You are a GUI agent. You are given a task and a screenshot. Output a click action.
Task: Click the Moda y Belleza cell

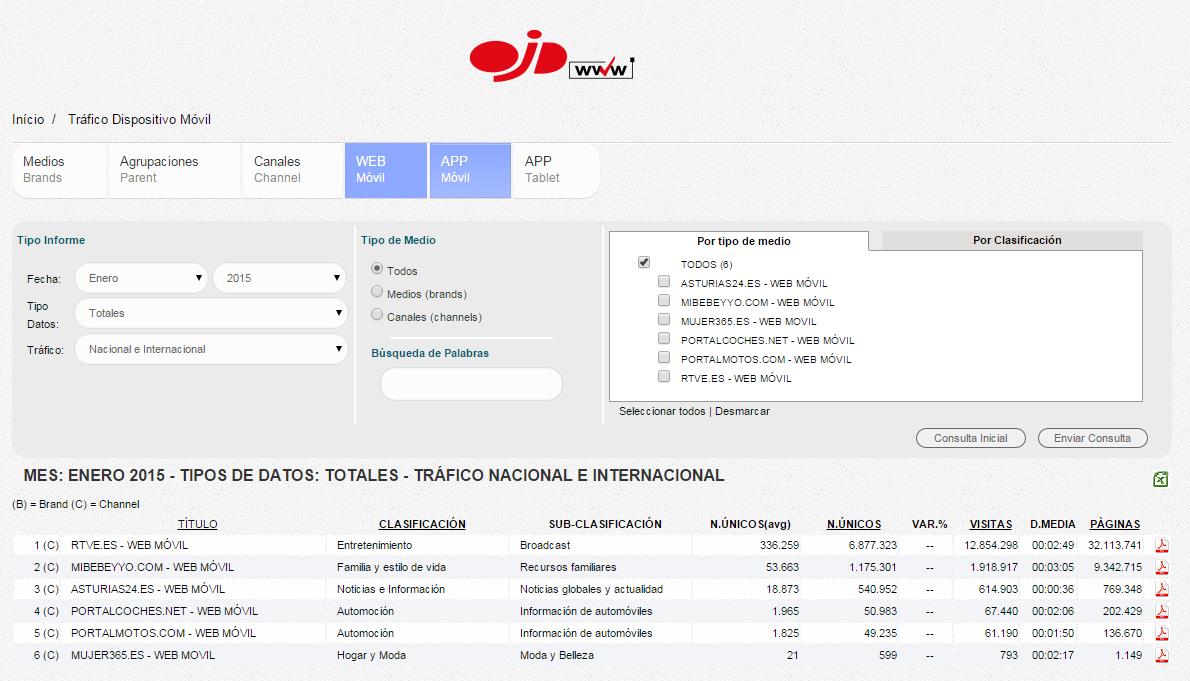[x=557, y=655]
